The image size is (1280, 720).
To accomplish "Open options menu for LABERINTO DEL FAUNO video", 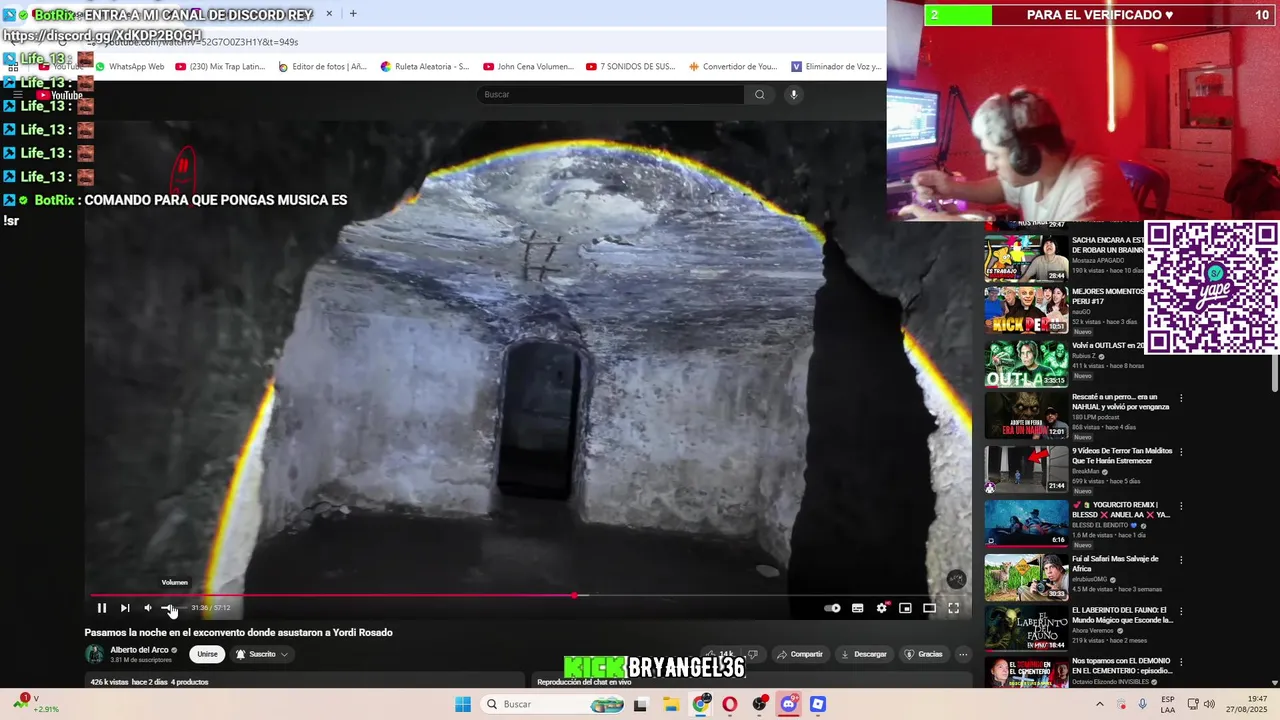I will [1181, 611].
